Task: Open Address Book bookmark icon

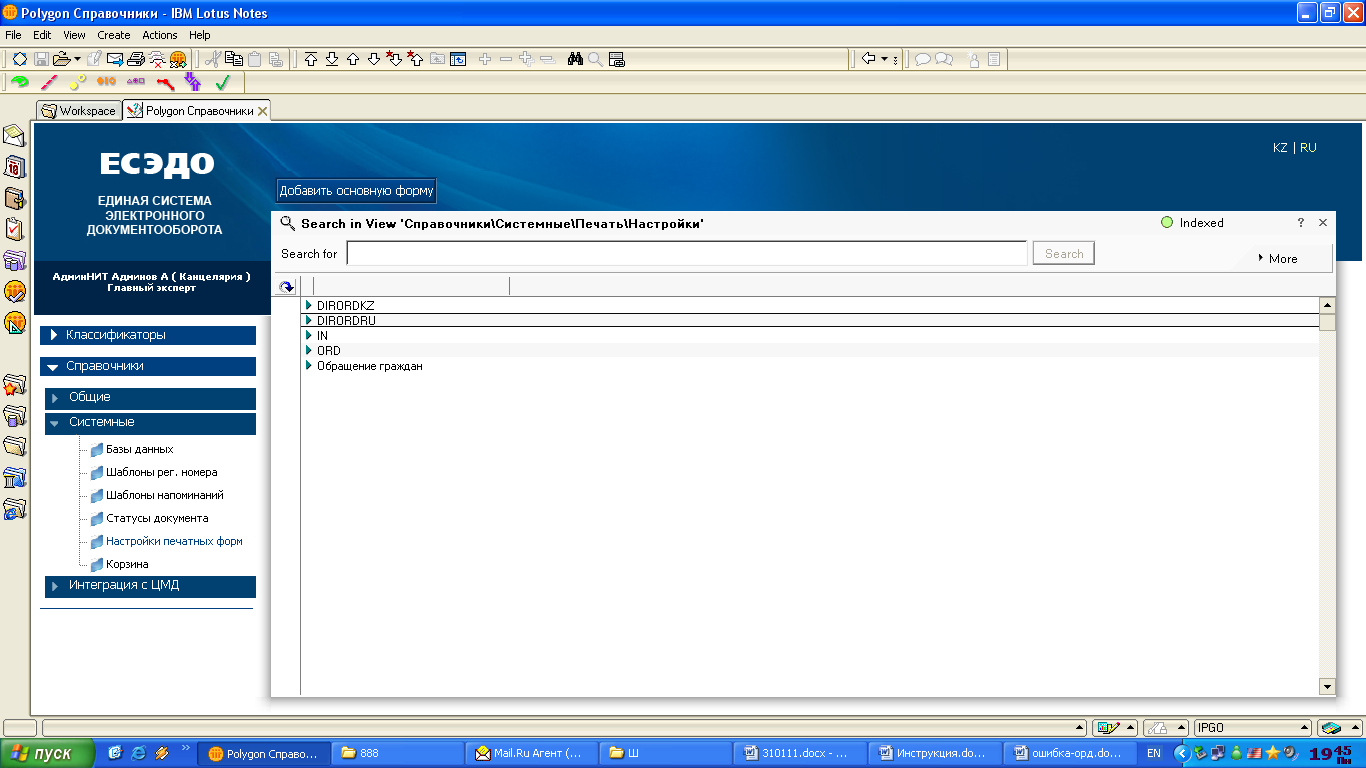Action: click(14, 198)
